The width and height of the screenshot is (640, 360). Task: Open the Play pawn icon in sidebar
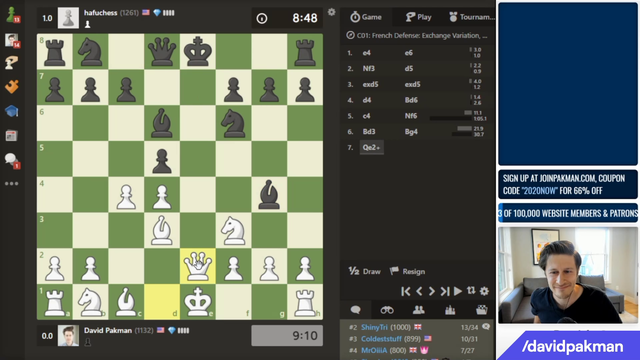point(12,15)
